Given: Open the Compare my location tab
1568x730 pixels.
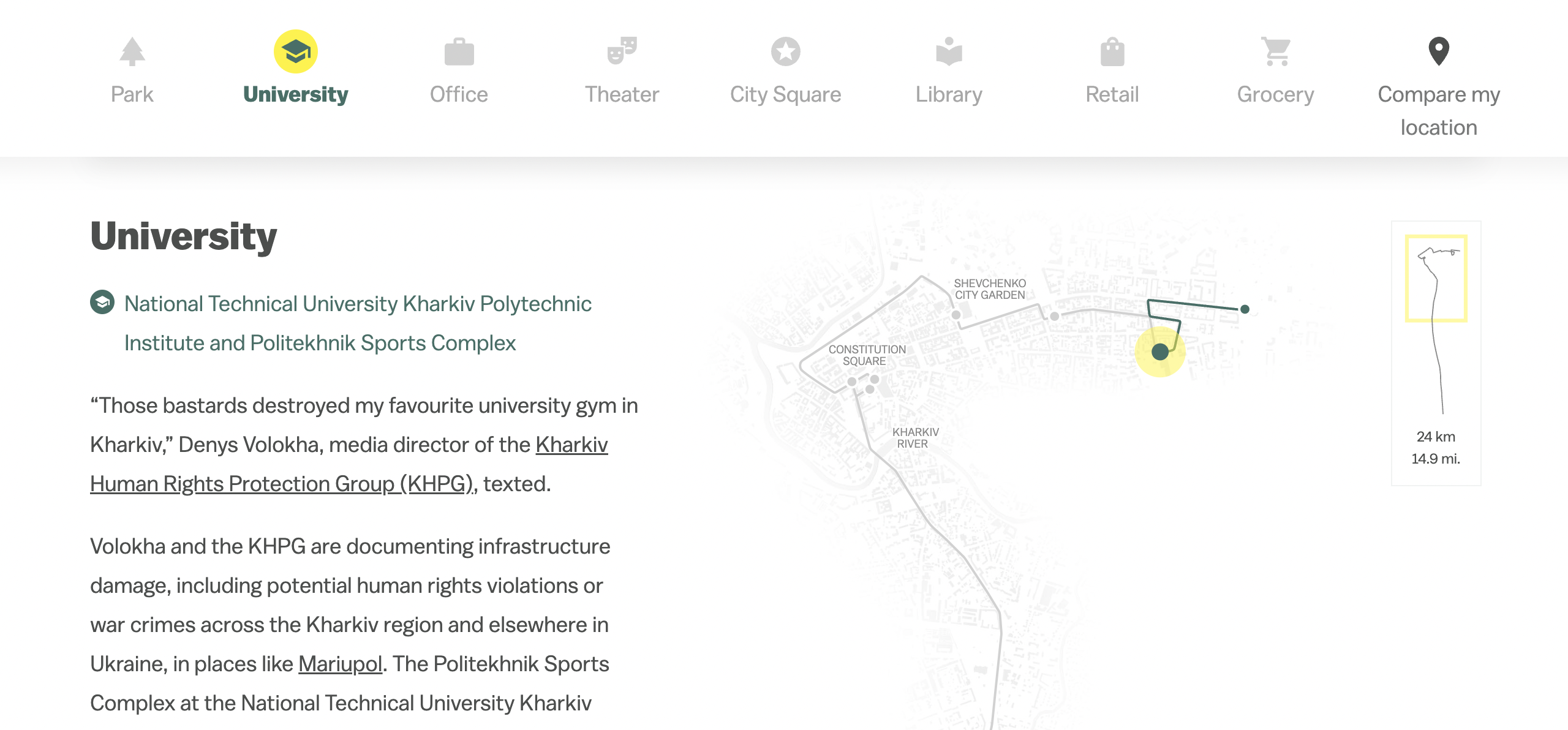Looking at the screenshot, I should click(x=1439, y=110).
